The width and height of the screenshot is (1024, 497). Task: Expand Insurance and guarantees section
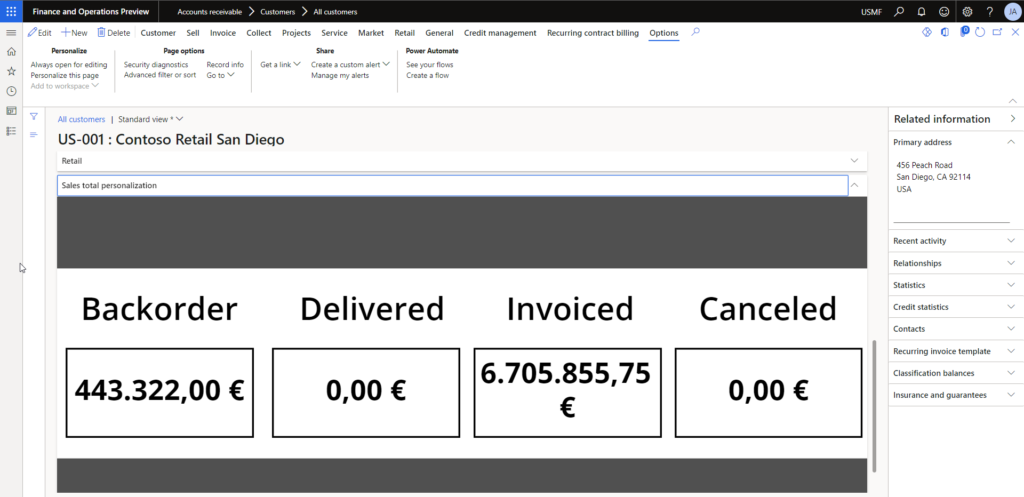coord(955,395)
